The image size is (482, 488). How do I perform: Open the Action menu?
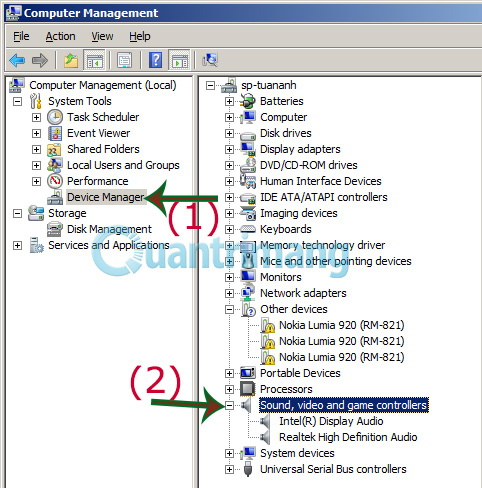[61, 36]
